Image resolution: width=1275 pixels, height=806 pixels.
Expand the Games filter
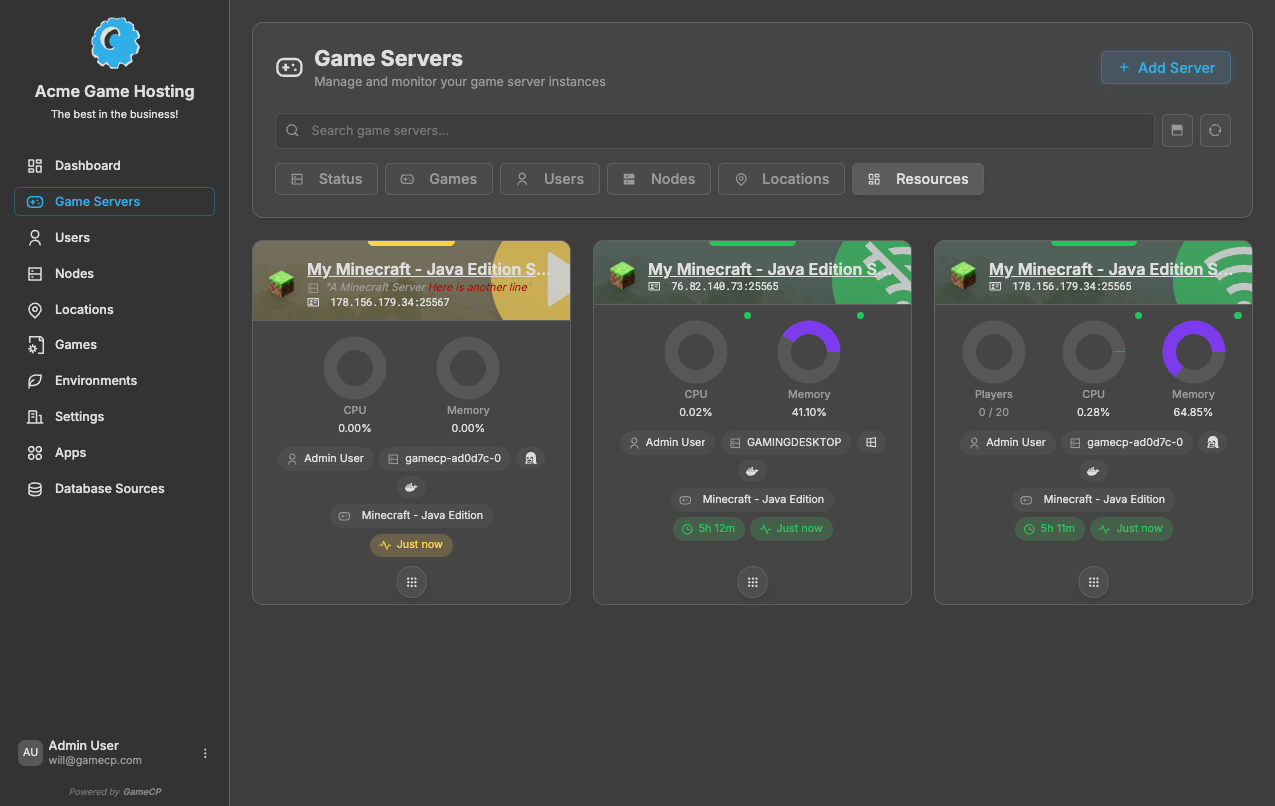click(x=438, y=178)
